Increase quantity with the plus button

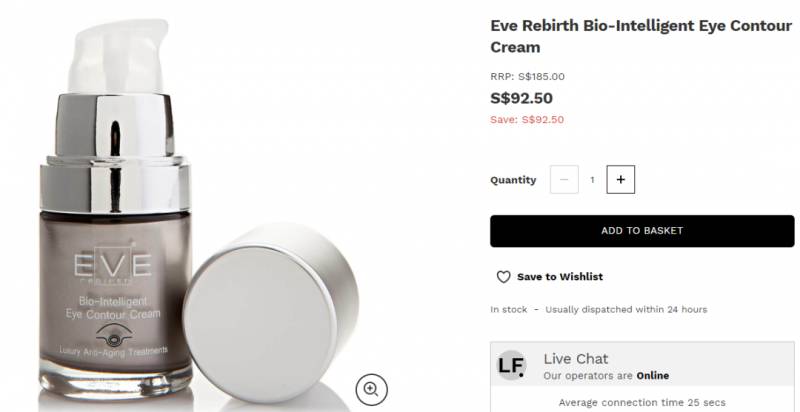point(620,179)
